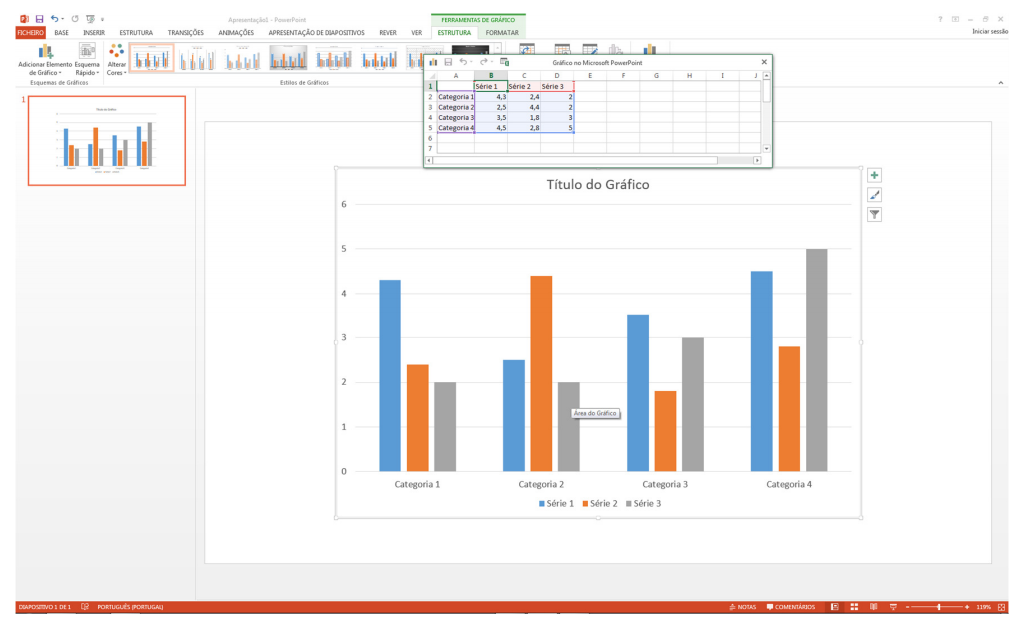Click Iniciar sessão sign-in link
This screenshot has width=1020, height=623.
[x=990, y=33]
